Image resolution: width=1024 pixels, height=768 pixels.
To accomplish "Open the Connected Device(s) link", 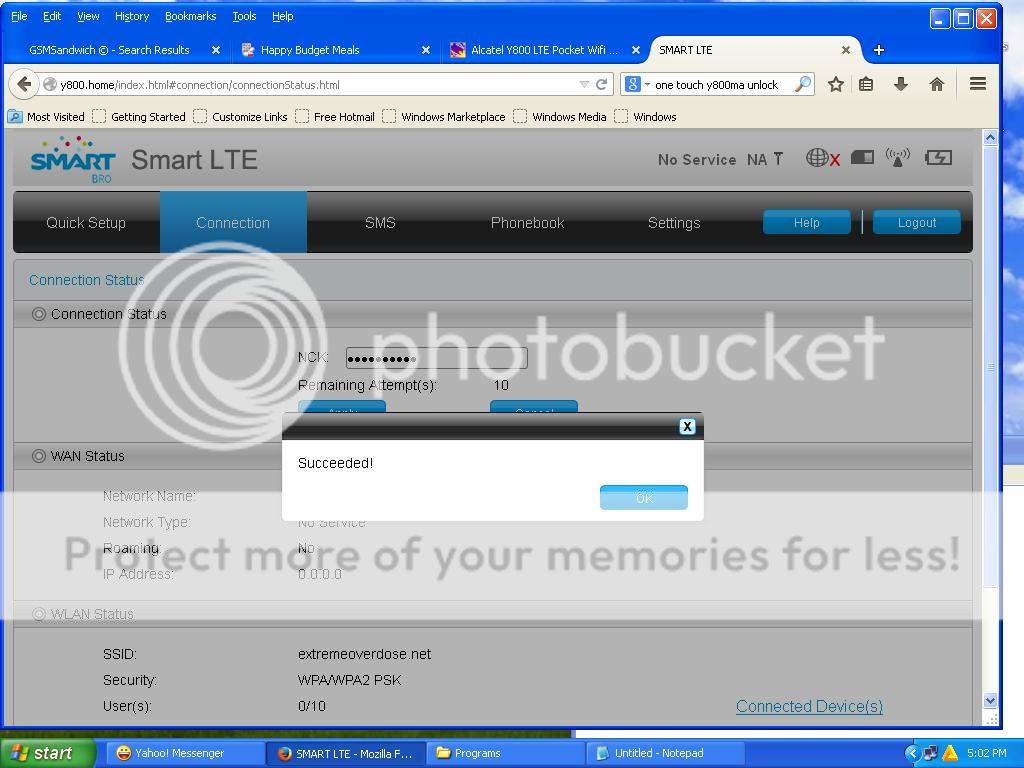I will 809,706.
